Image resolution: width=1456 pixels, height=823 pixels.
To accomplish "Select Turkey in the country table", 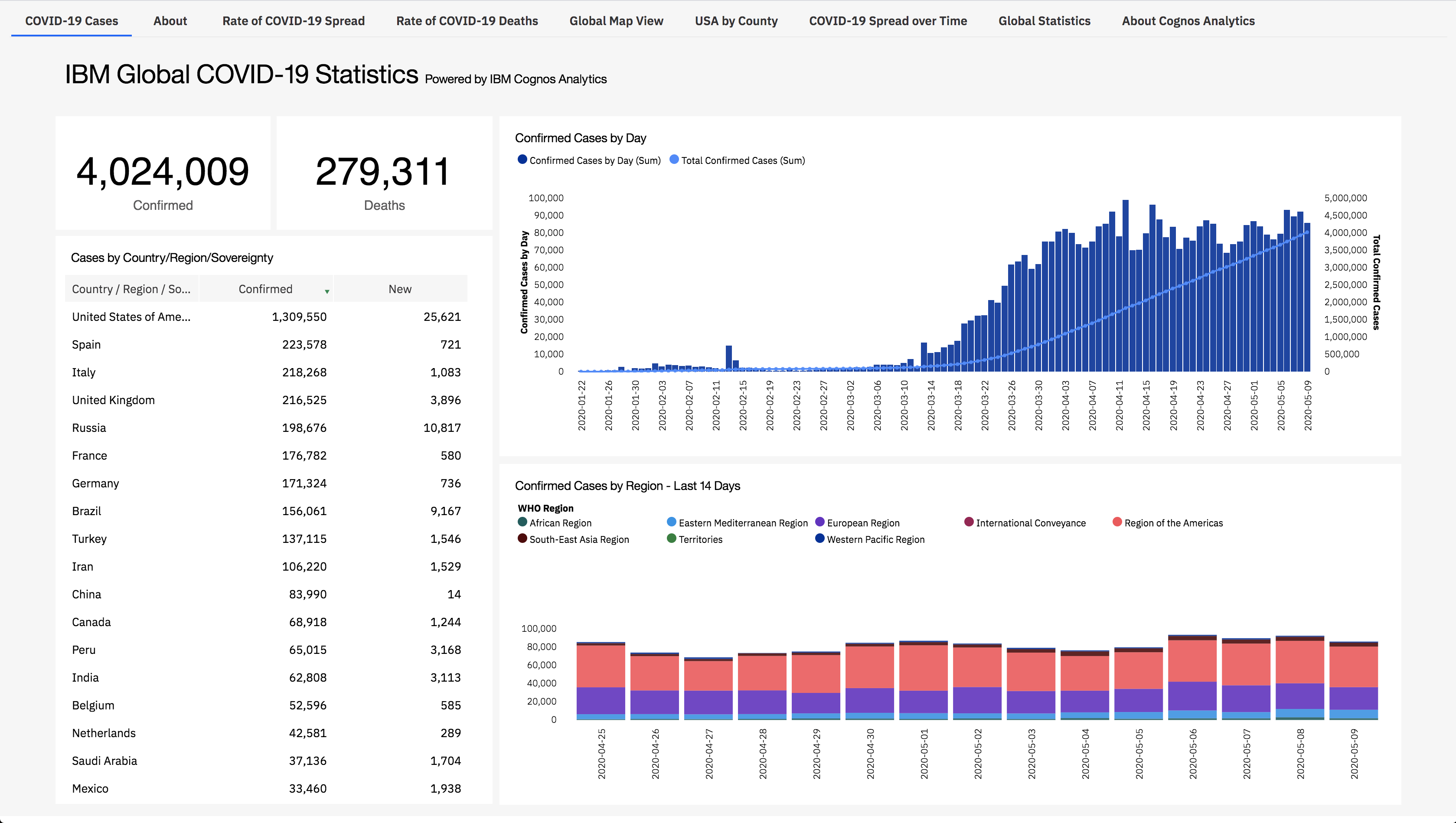I will click(266, 539).
